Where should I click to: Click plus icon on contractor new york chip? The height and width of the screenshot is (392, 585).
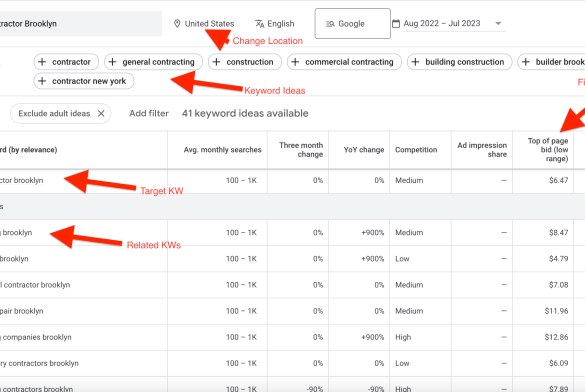pos(42,81)
